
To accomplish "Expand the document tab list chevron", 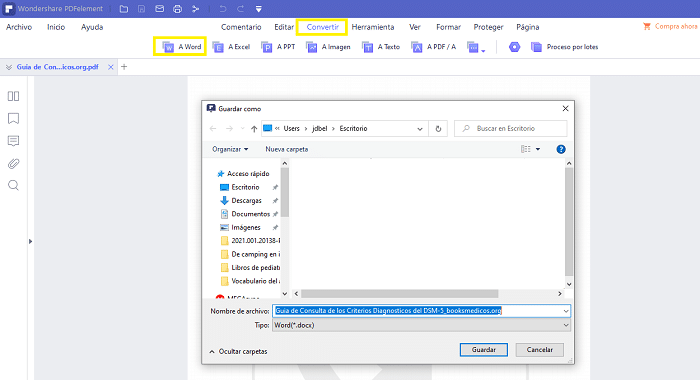I will pyautogui.click(x=8, y=67).
